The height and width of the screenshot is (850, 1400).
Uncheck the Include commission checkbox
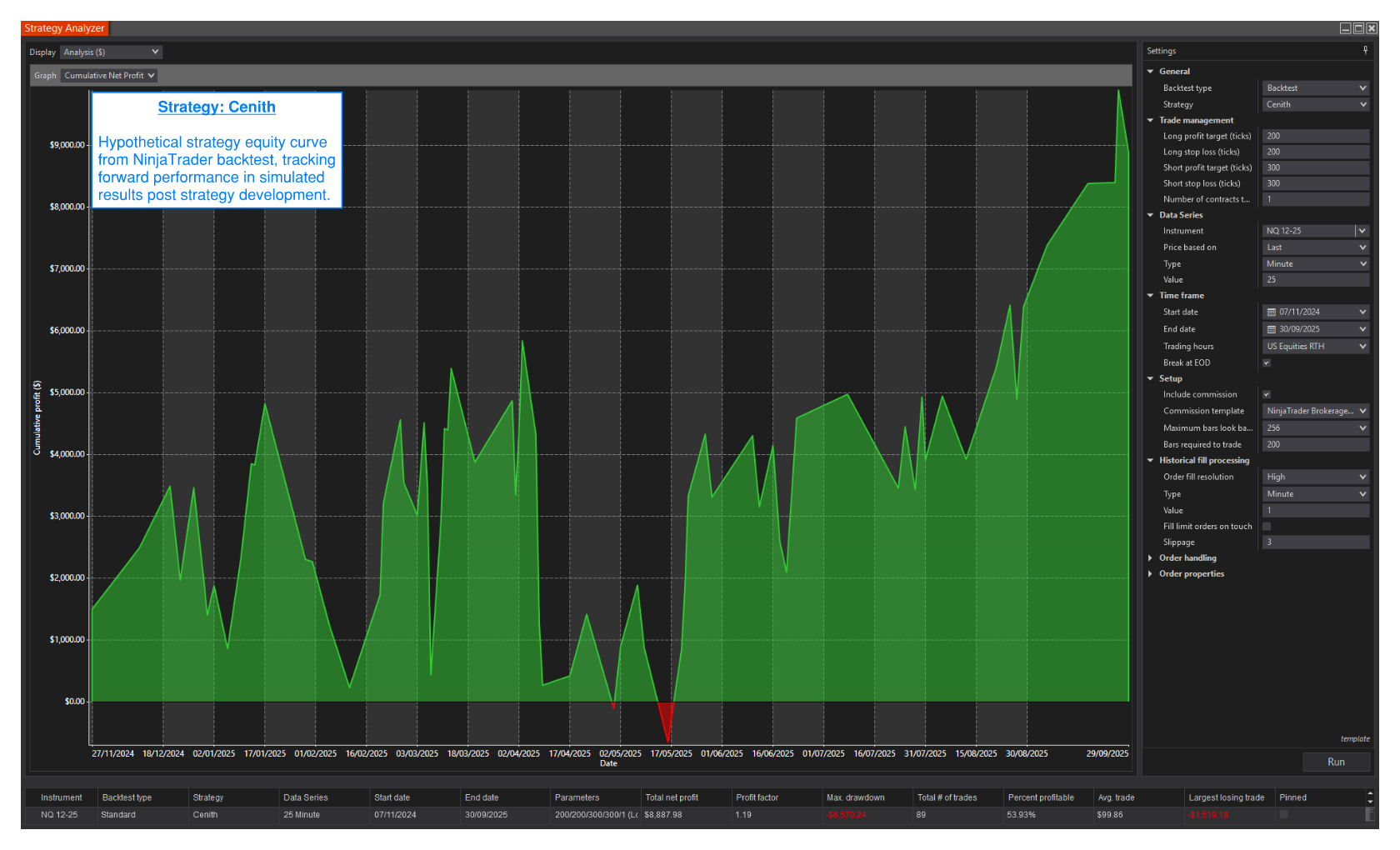coord(1267,395)
